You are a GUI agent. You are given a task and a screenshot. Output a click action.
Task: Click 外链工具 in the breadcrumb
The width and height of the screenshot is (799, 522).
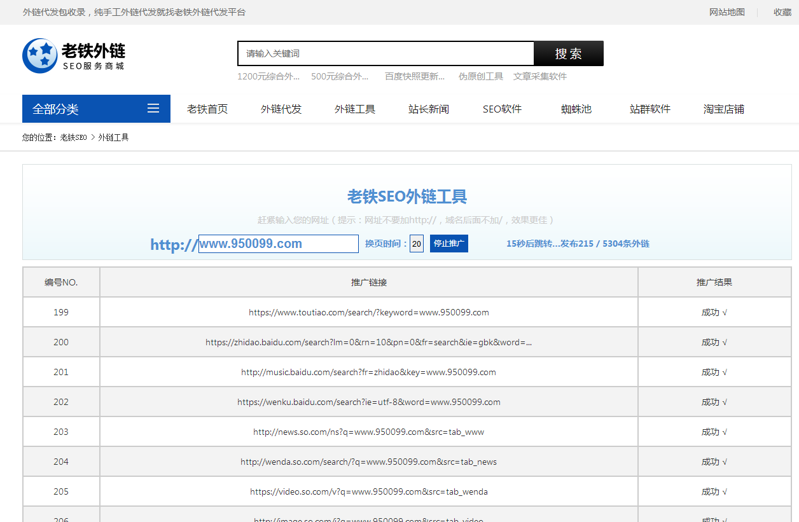pos(113,138)
